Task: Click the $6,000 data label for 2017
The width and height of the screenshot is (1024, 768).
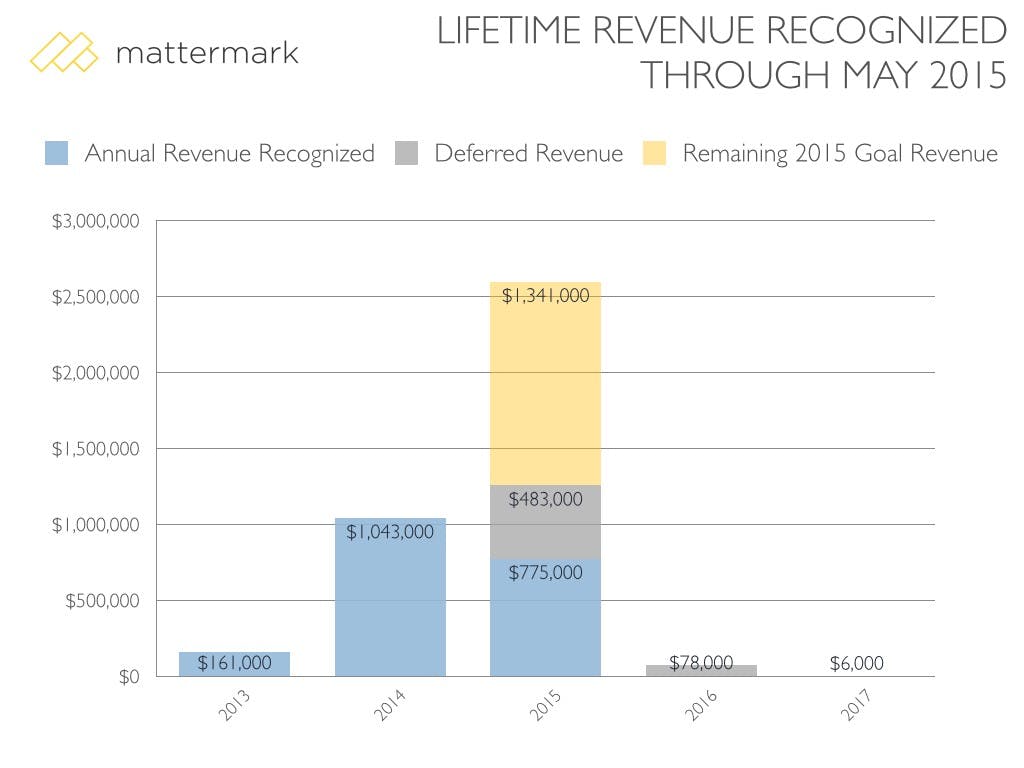Action: pyautogui.click(x=856, y=663)
